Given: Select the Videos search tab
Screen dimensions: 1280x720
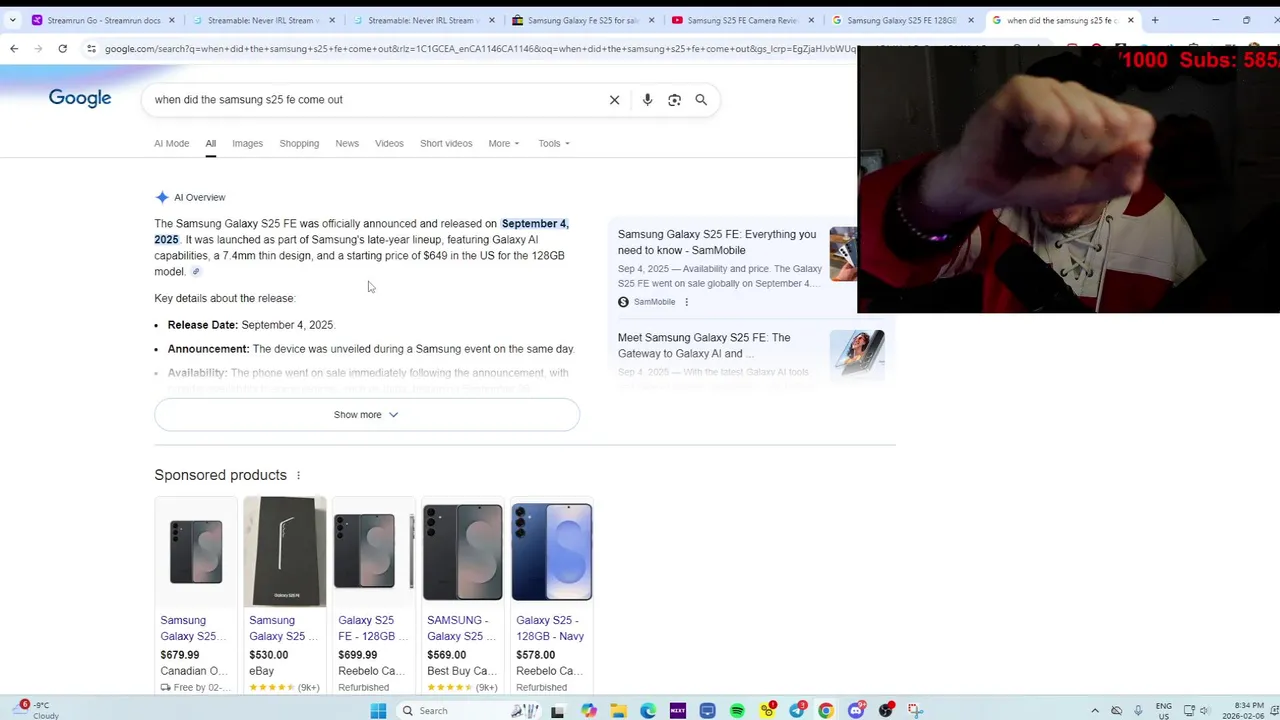Looking at the screenshot, I should pyautogui.click(x=389, y=143).
